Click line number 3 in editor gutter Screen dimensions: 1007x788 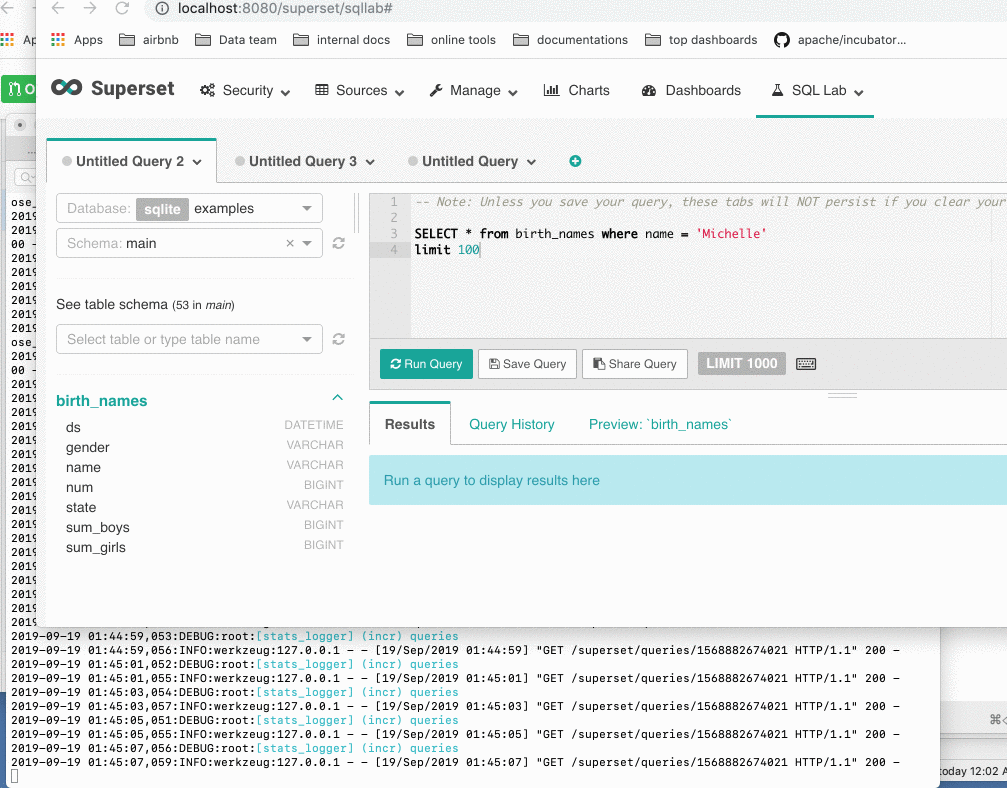[394, 233]
